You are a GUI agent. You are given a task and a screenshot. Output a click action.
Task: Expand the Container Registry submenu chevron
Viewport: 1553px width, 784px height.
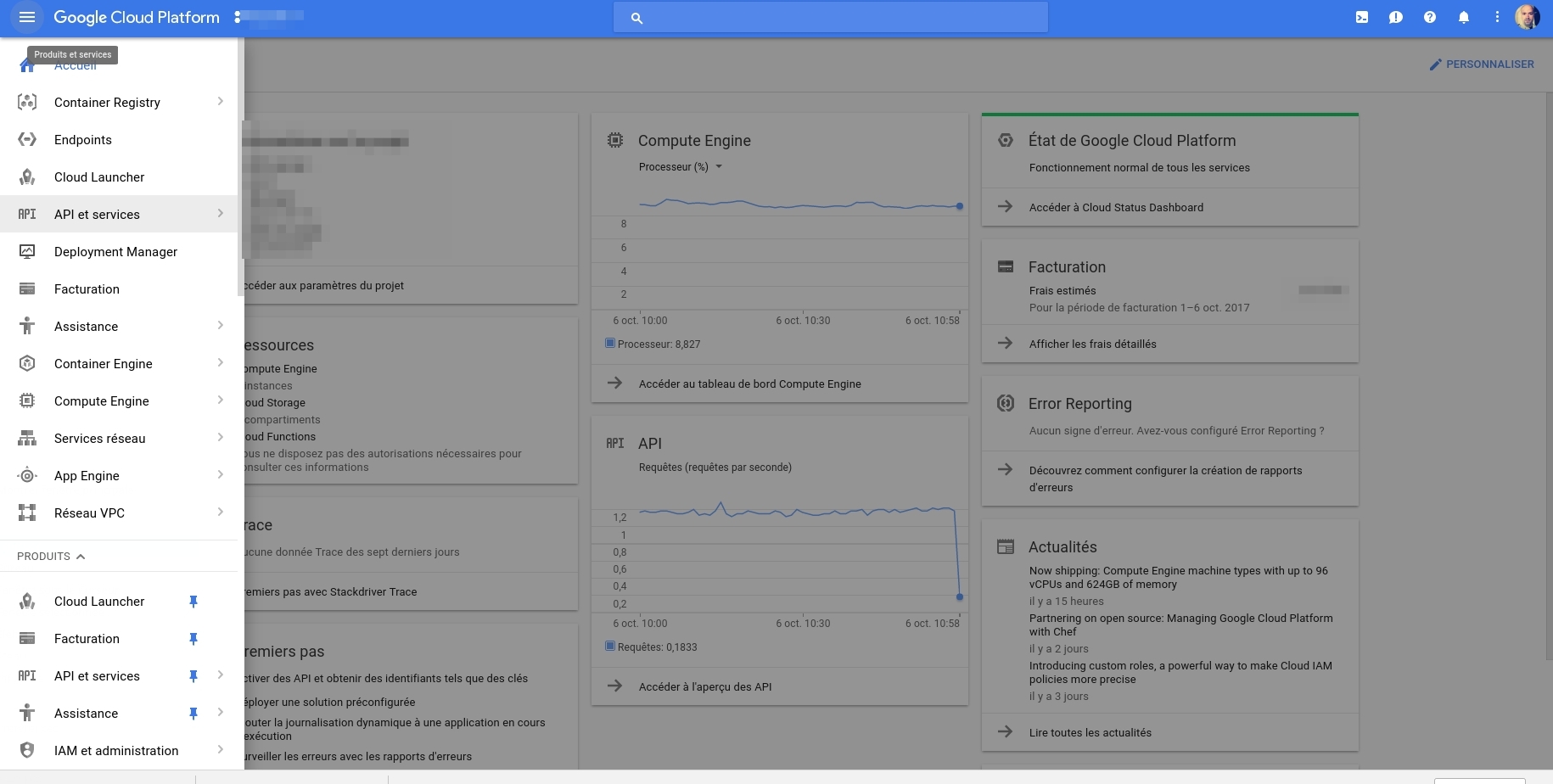click(x=220, y=102)
